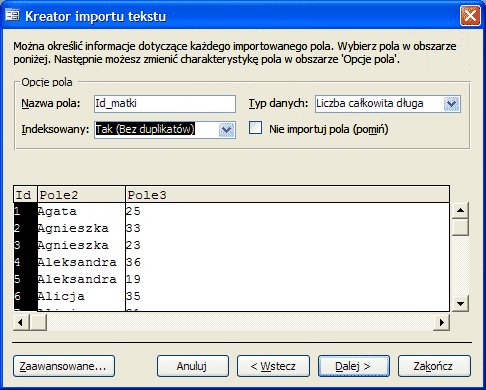Click the value 19 in Pole3 column

[133, 279]
